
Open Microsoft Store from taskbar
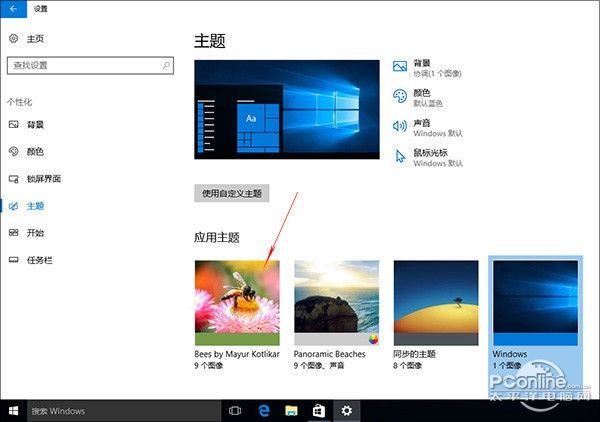[x=319, y=411]
